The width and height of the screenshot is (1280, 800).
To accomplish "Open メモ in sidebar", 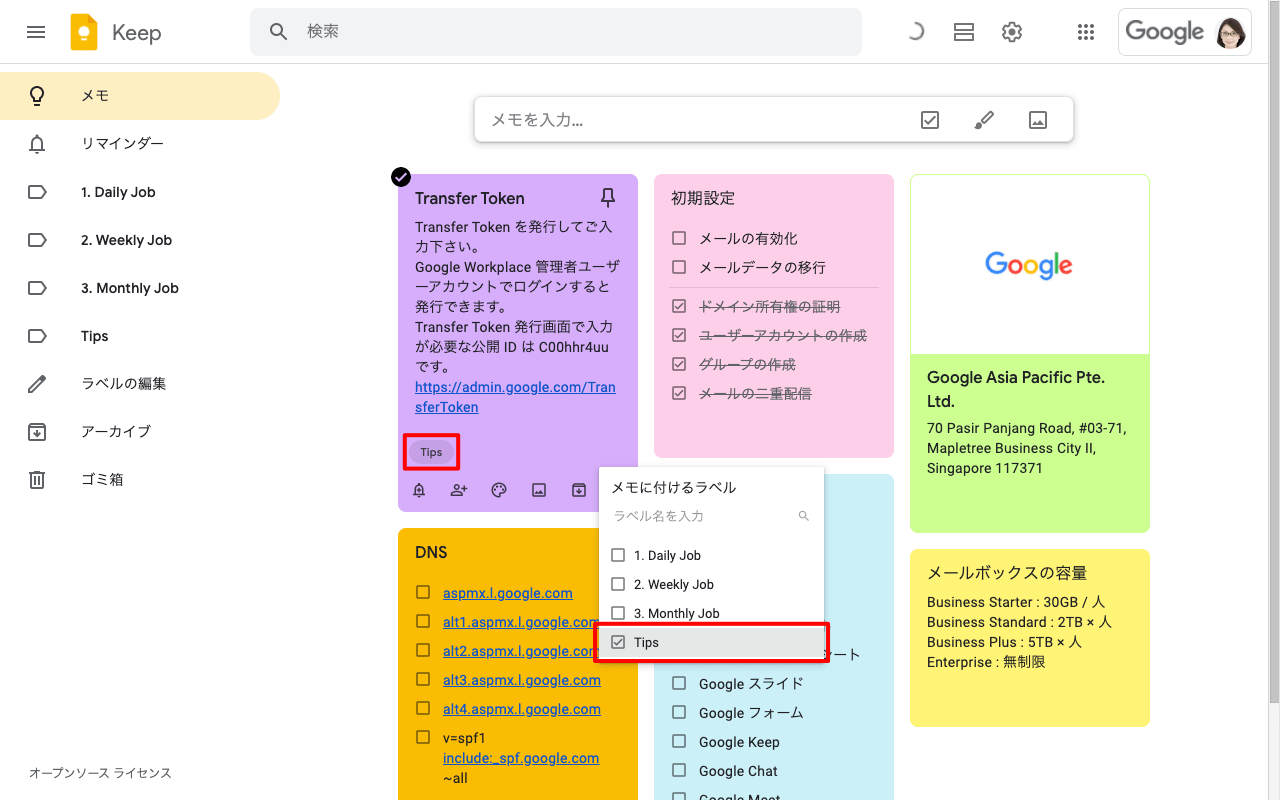I will (x=140, y=96).
